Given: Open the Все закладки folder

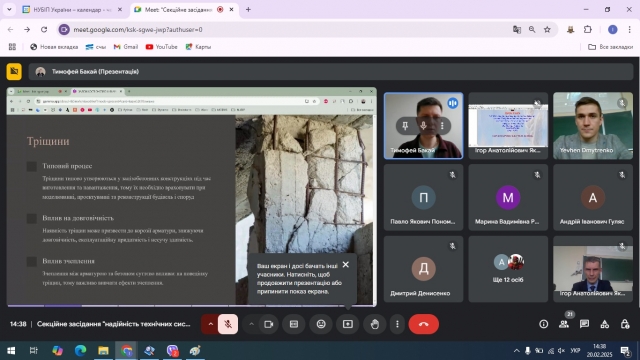Looking at the screenshot, I should click(611, 47).
